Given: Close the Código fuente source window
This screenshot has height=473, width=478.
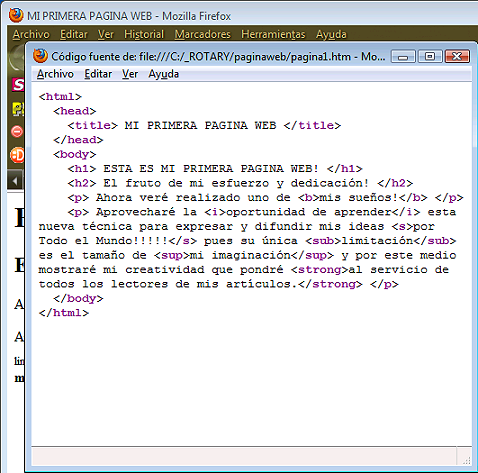Looking at the screenshot, I should pyautogui.click(x=457, y=56).
